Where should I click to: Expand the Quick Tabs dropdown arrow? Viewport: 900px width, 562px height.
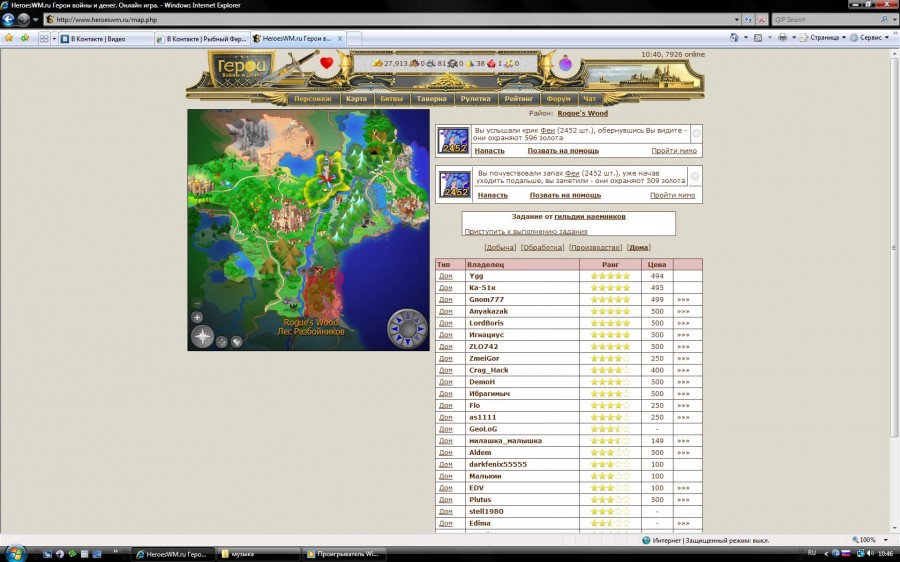(x=55, y=38)
